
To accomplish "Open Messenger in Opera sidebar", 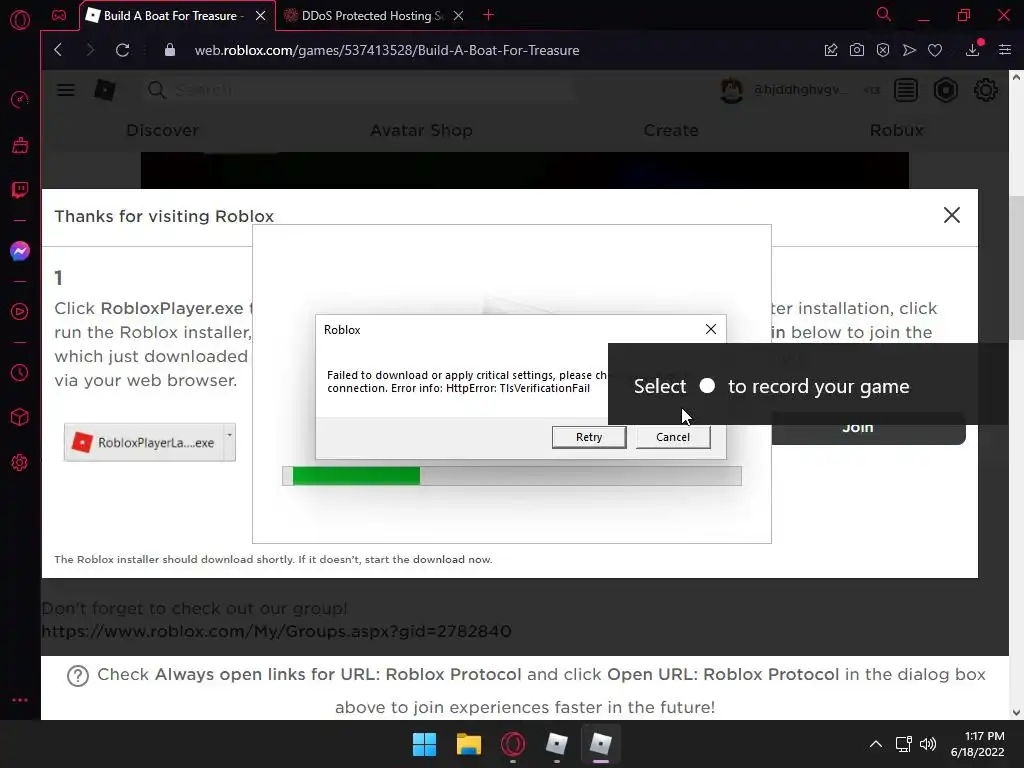I will [20, 251].
